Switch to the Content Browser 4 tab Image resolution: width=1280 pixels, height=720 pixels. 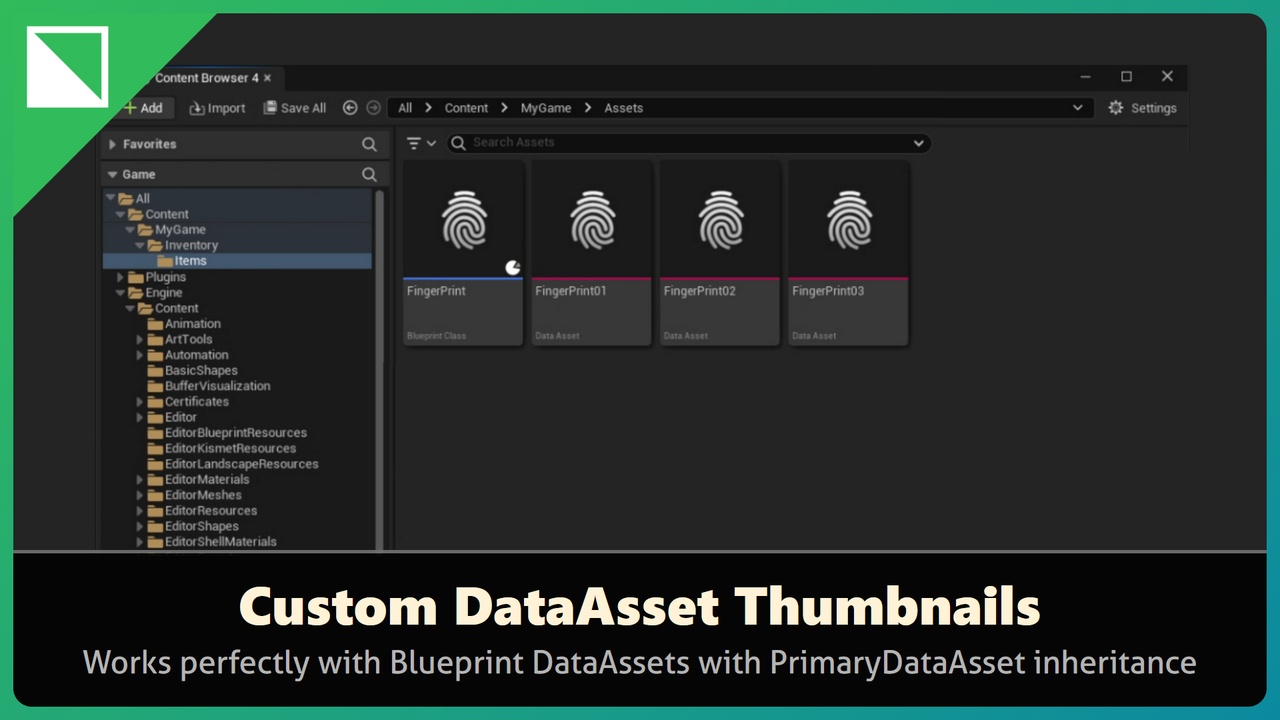pyautogui.click(x=206, y=78)
